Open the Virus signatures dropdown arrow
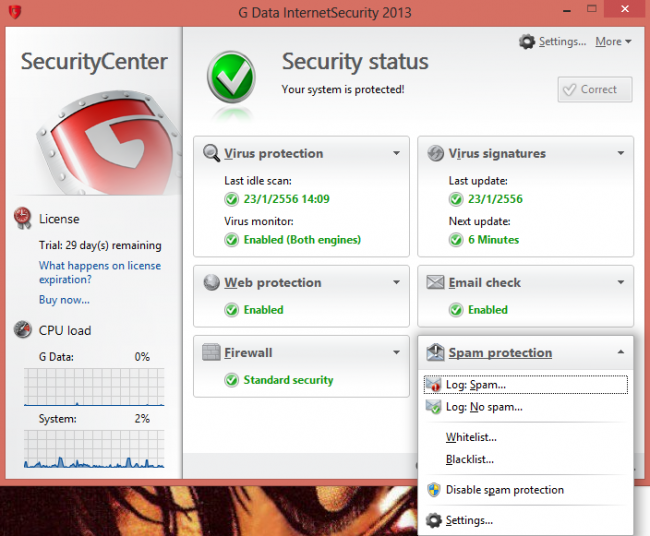This screenshot has height=536, width=650. 620,154
